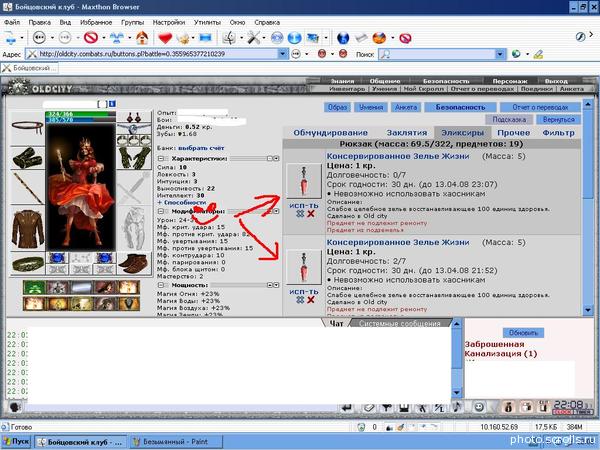Click the smiley face icon in chat bar
600x450 pixels.
479,407
